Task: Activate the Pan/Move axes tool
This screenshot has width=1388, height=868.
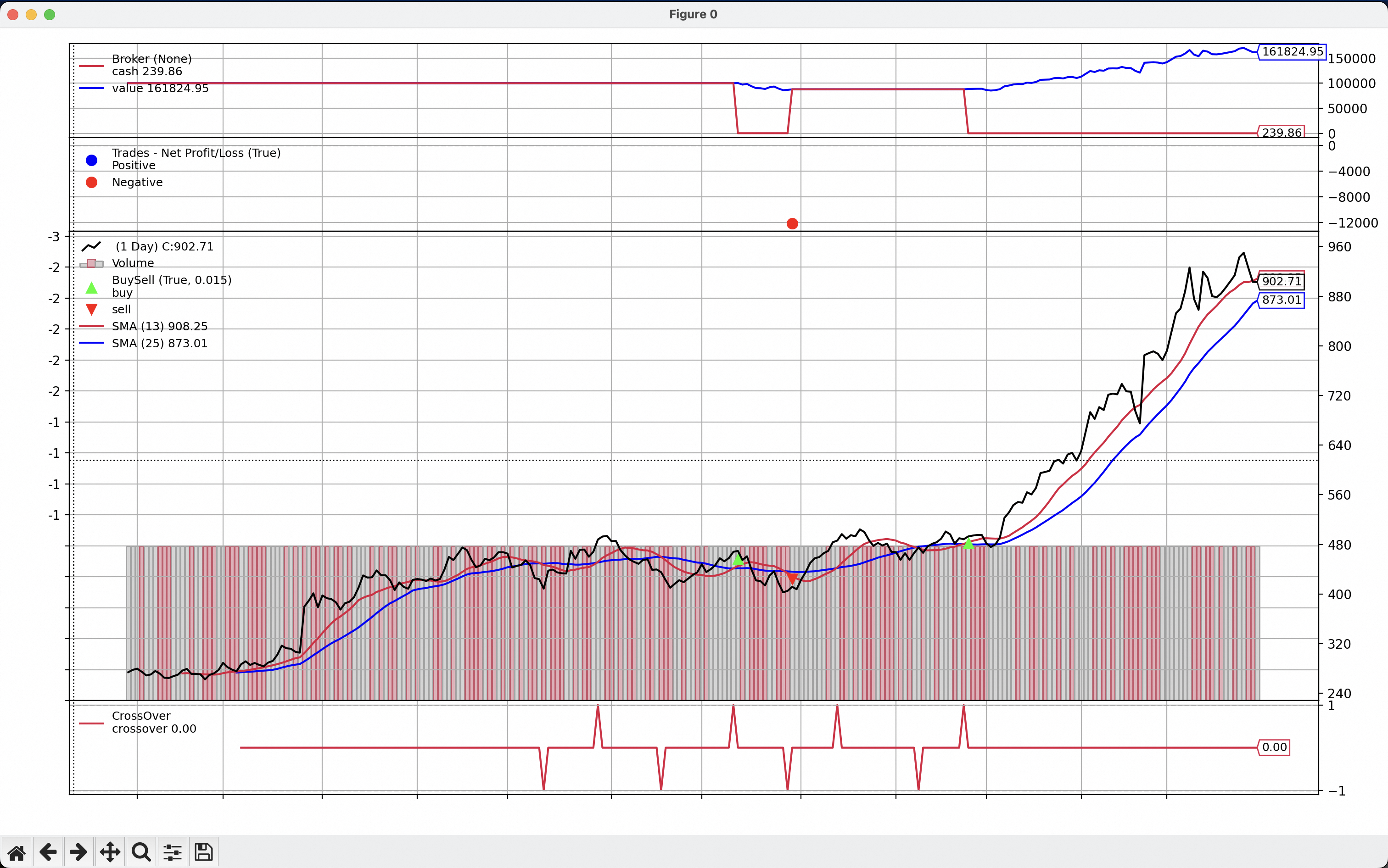Action: click(x=110, y=852)
